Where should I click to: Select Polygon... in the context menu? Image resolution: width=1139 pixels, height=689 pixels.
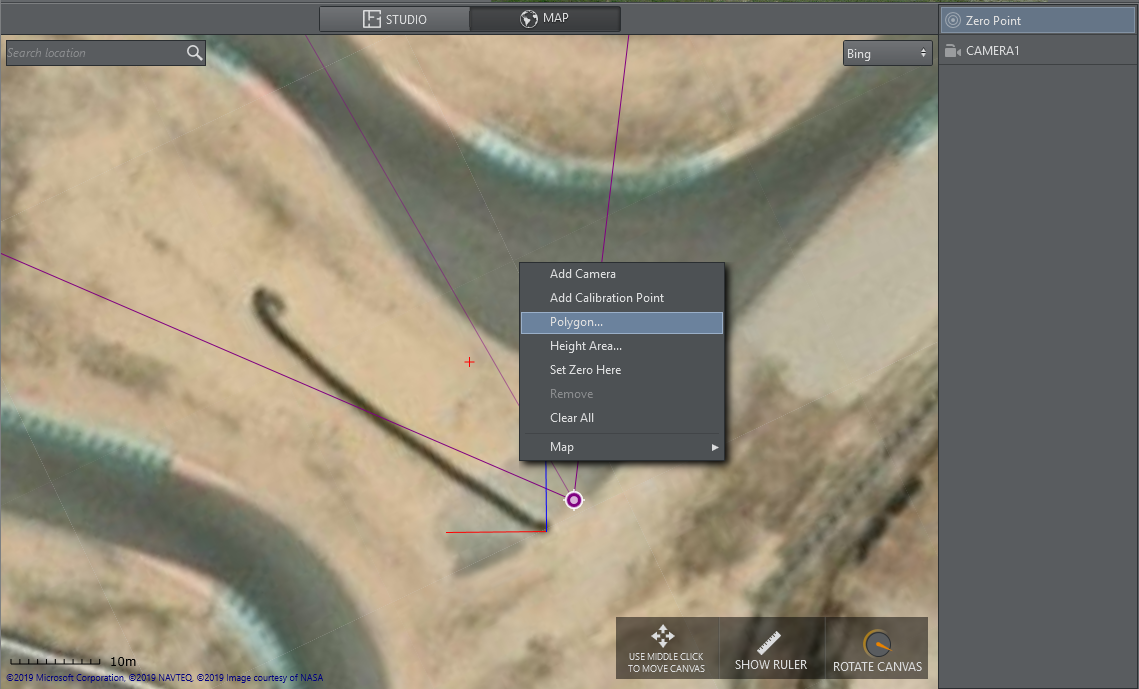[x=577, y=322]
